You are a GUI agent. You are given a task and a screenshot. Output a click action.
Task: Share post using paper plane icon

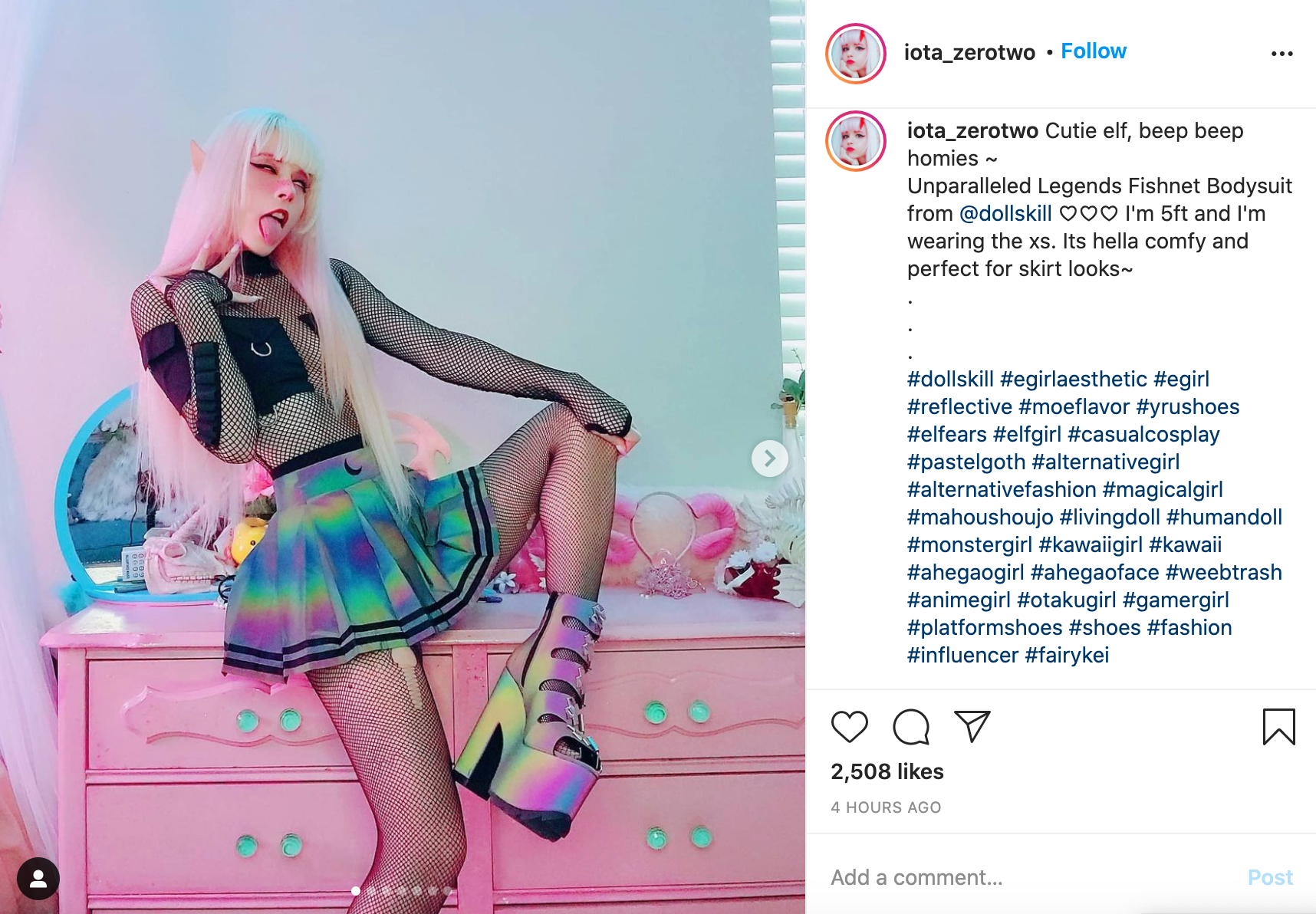click(x=972, y=726)
